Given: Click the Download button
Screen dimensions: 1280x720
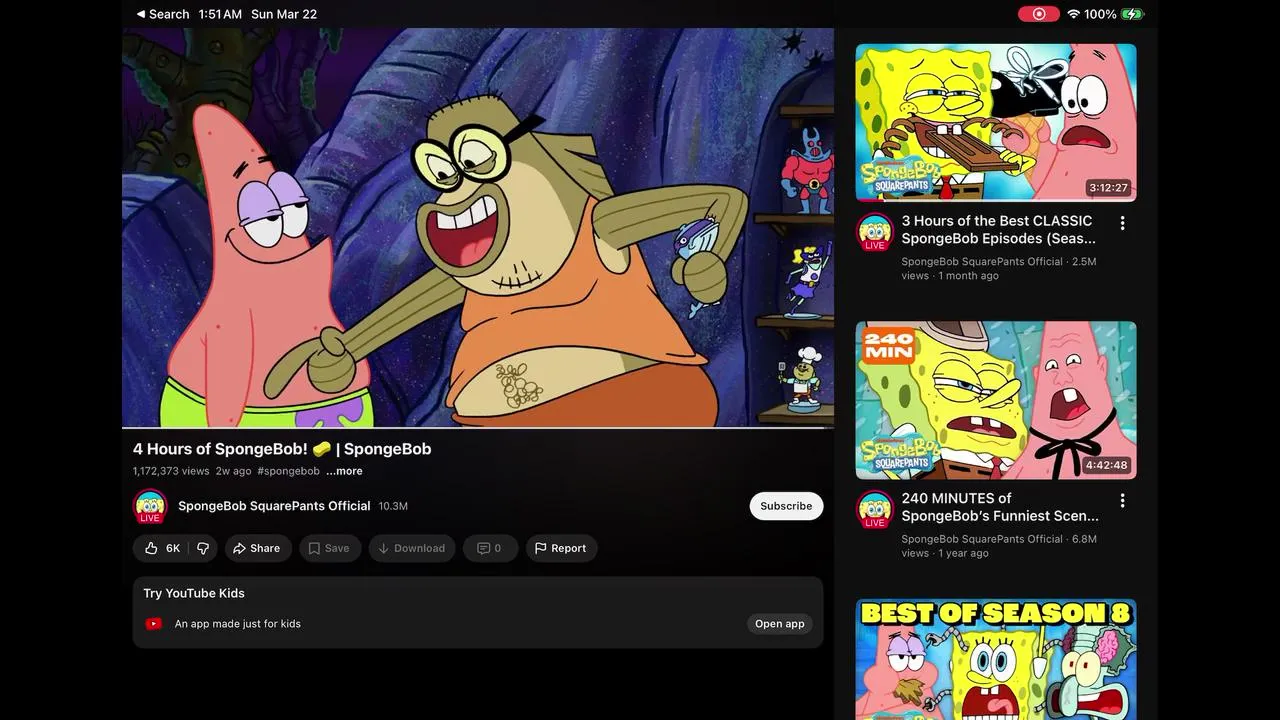Looking at the screenshot, I should point(412,548).
